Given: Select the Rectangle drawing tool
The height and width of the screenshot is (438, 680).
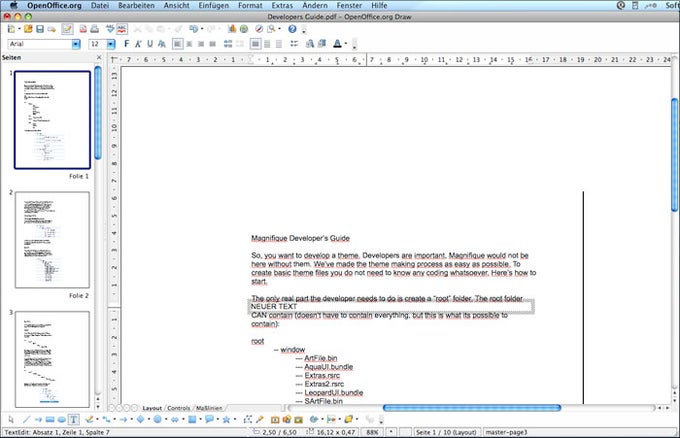Looking at the screenshot, I should tap(50, 419).
